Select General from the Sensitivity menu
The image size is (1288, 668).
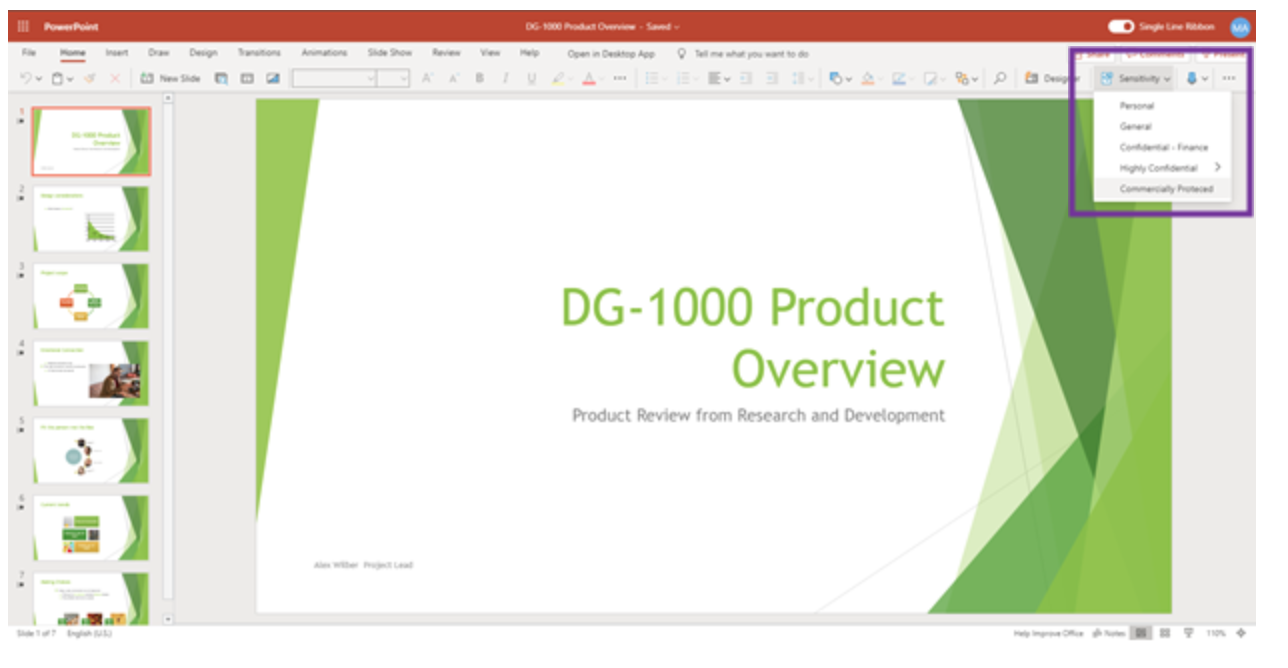[1135, 126]
